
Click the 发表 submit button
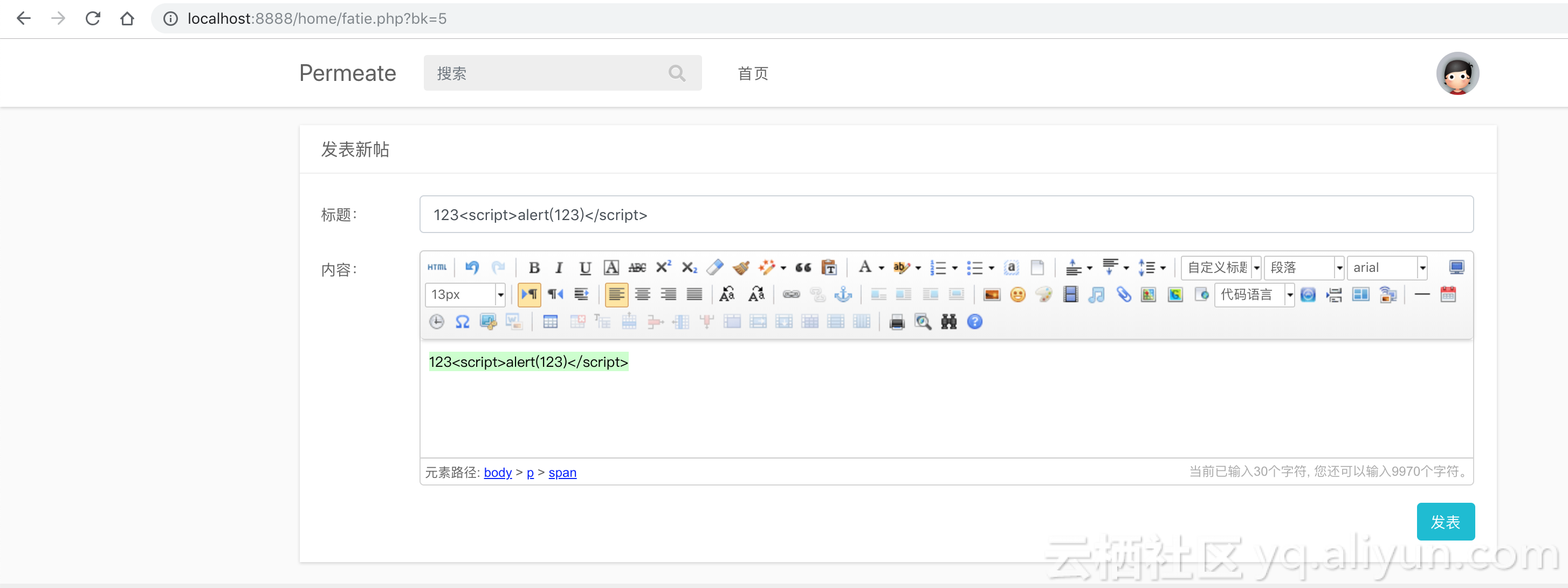(1445, 522)
